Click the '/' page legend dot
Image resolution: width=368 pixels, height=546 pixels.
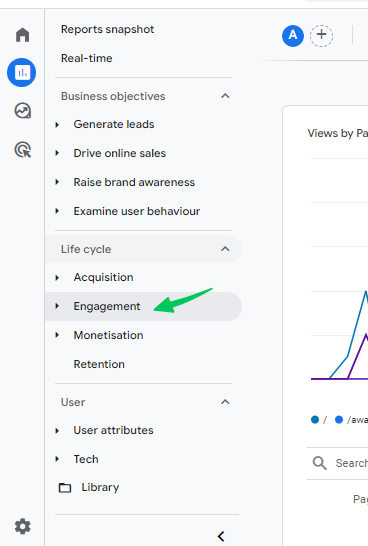(x=315, y=420)
